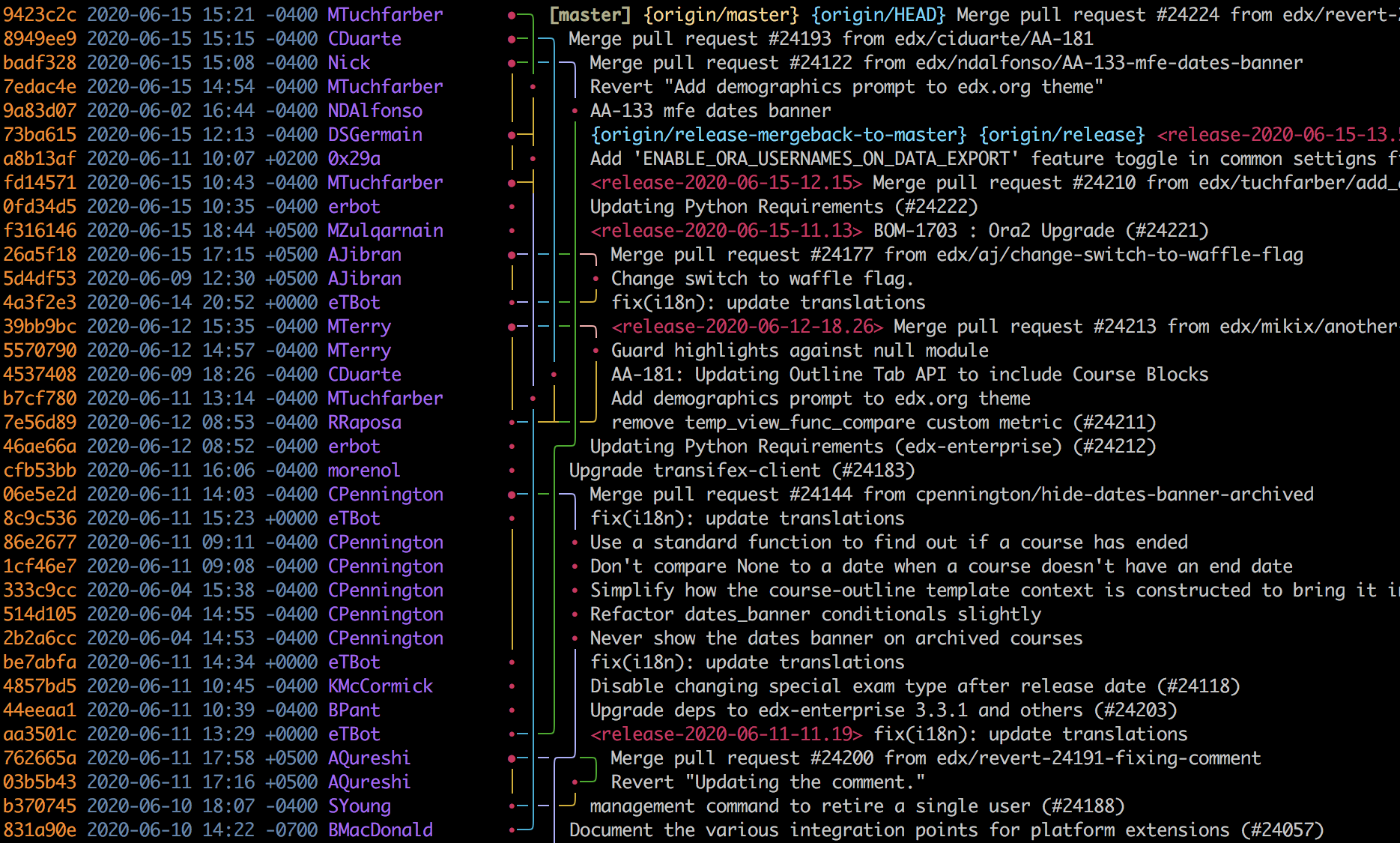The height and width of the screenshot is (843, 1400).
Task: Select the release-2020-06-11-11.19 tag
Action: click(x=726, y=734)
